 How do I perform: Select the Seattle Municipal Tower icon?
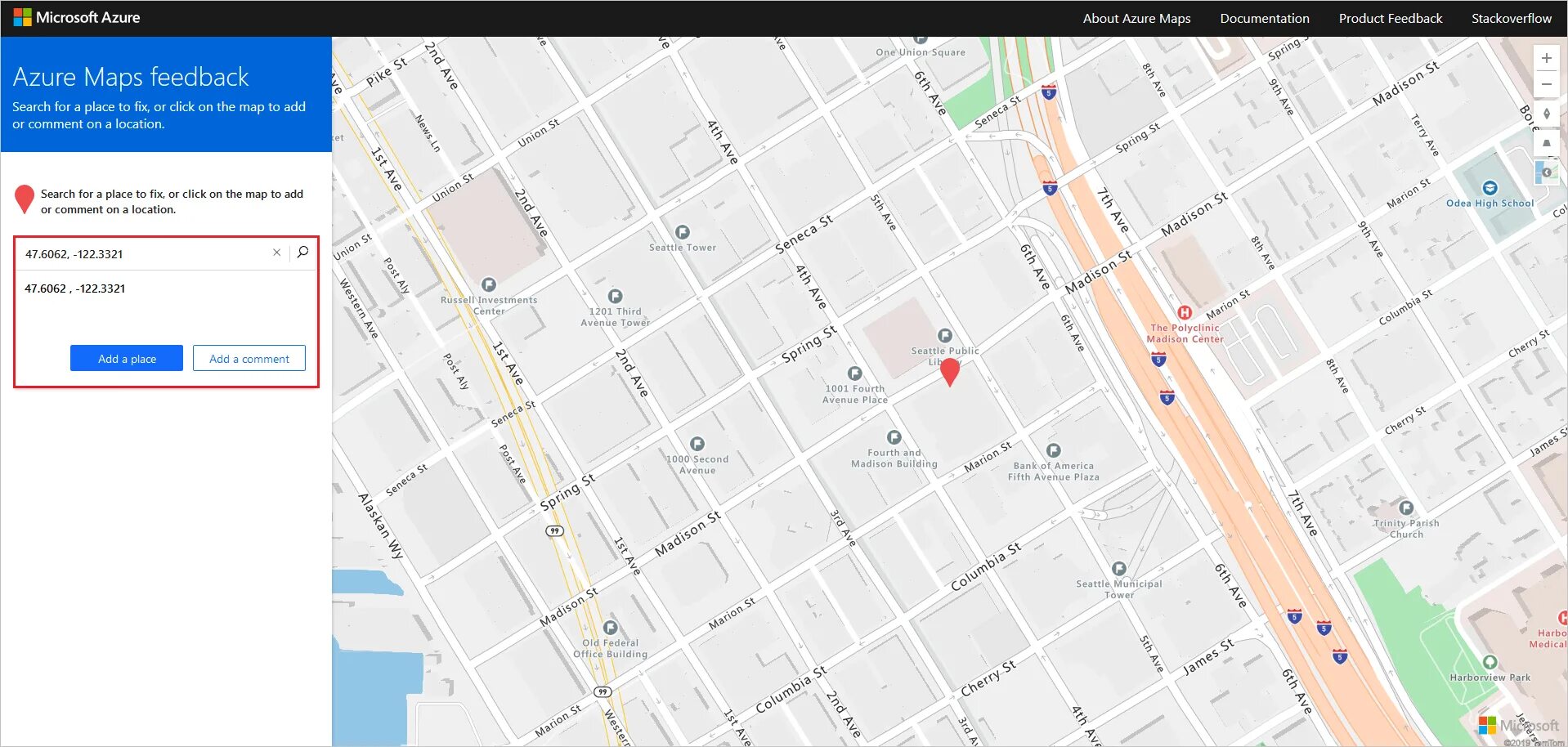click(x=1119, y=568)
